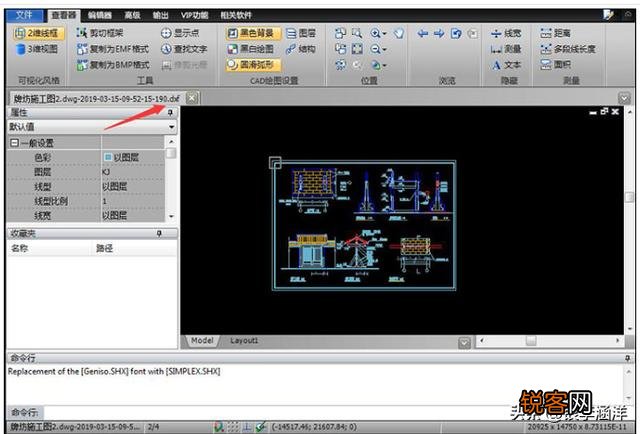Toggle 线宽 line width visibility
Screen dimensions: 640x434
coord(506,33)
